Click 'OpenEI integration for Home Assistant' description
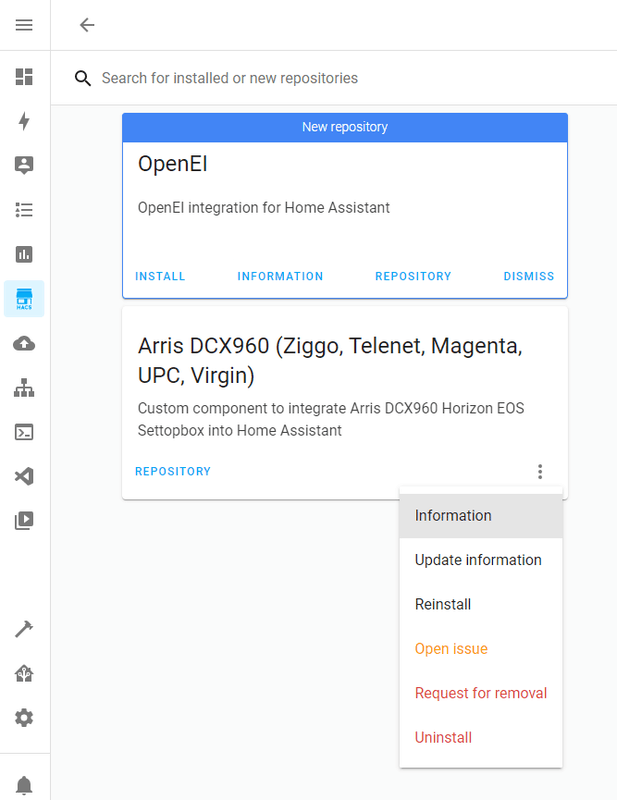This screenshot has width=617, height=800. (x=264, y=208)
